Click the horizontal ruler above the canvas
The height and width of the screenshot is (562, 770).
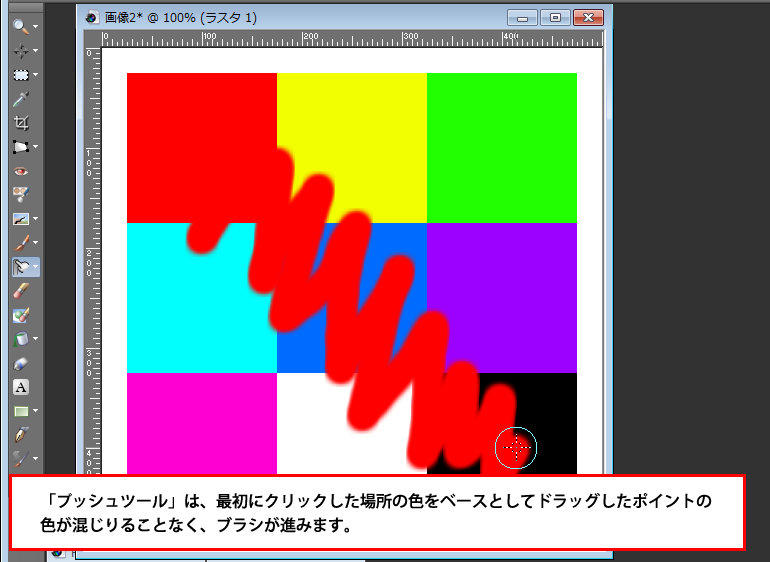[x=352, y=39]
